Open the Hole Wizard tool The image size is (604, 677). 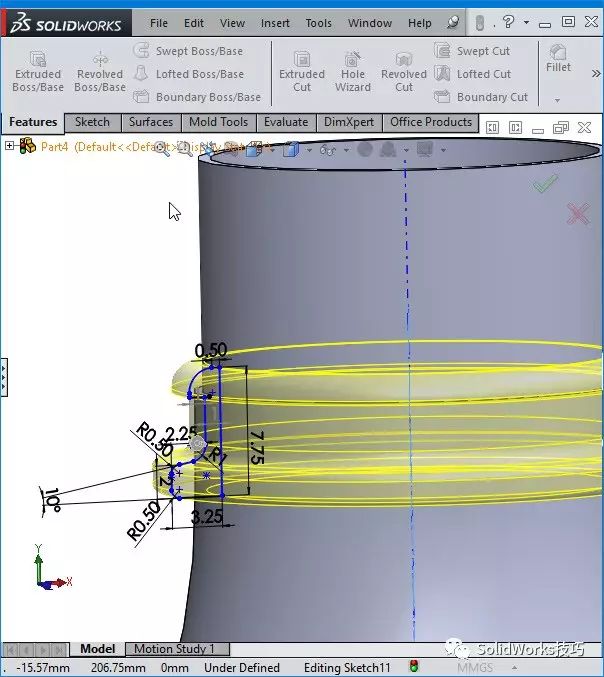tap(353, 72)
